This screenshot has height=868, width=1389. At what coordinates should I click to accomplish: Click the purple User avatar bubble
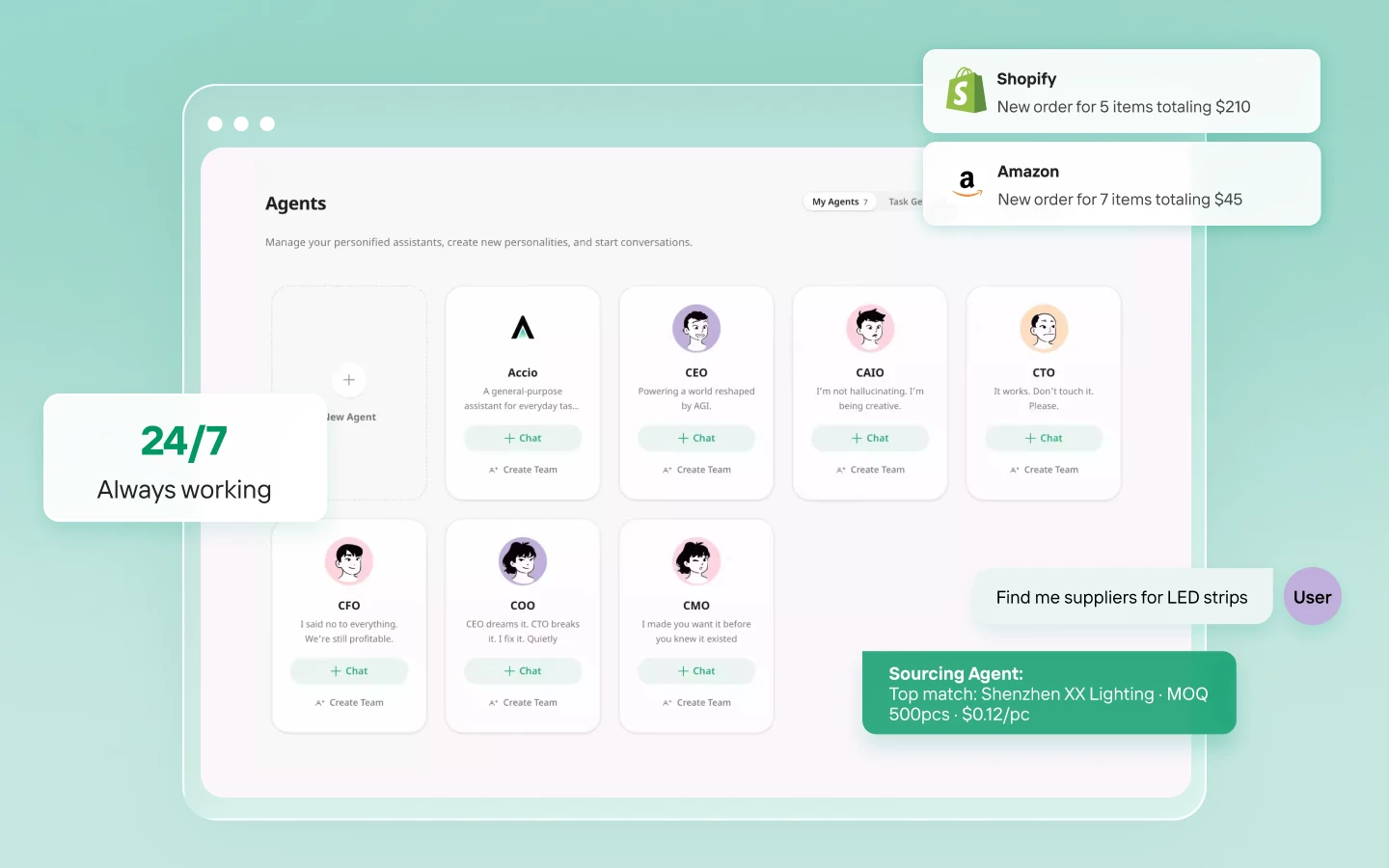click(x=1312, y=597)
